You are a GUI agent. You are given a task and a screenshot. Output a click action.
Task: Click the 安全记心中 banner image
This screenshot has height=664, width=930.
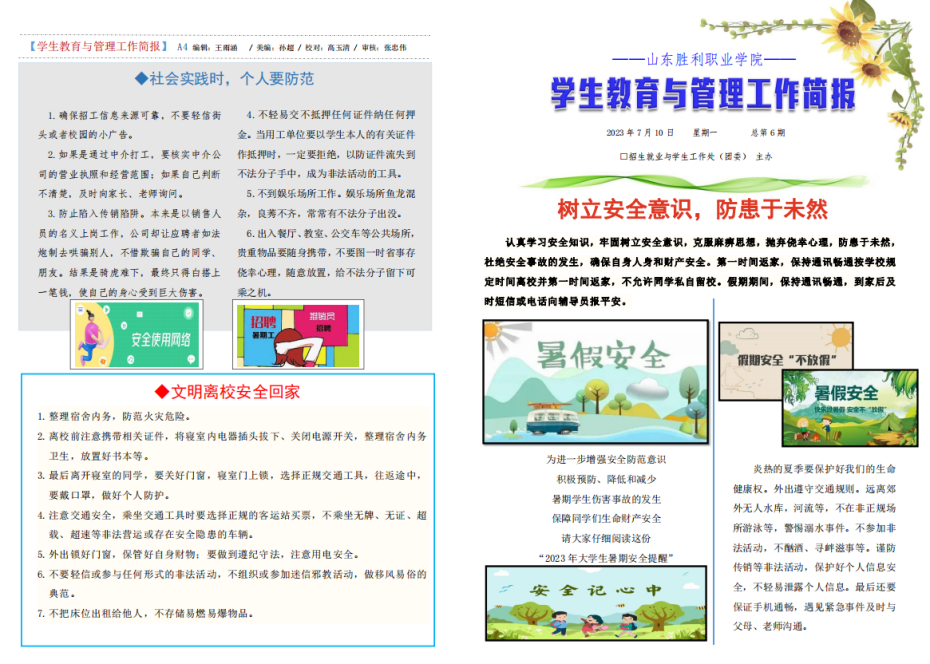(x=597, y=602)
